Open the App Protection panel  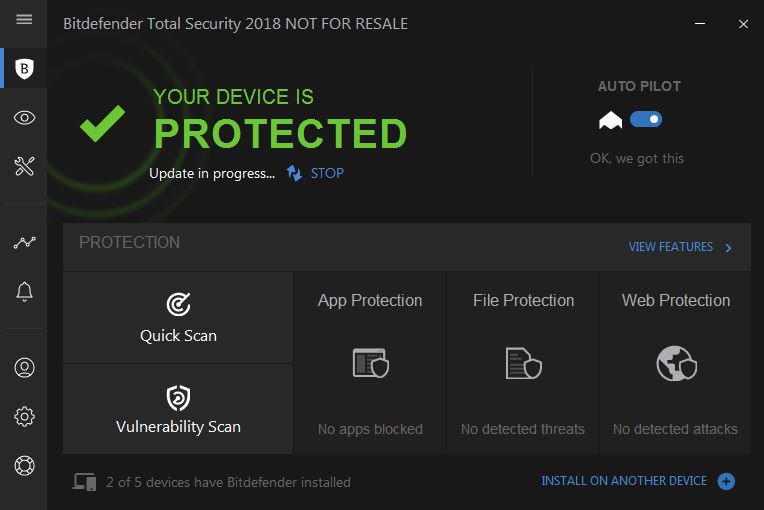pyautogui.click(x=370, y=363)
